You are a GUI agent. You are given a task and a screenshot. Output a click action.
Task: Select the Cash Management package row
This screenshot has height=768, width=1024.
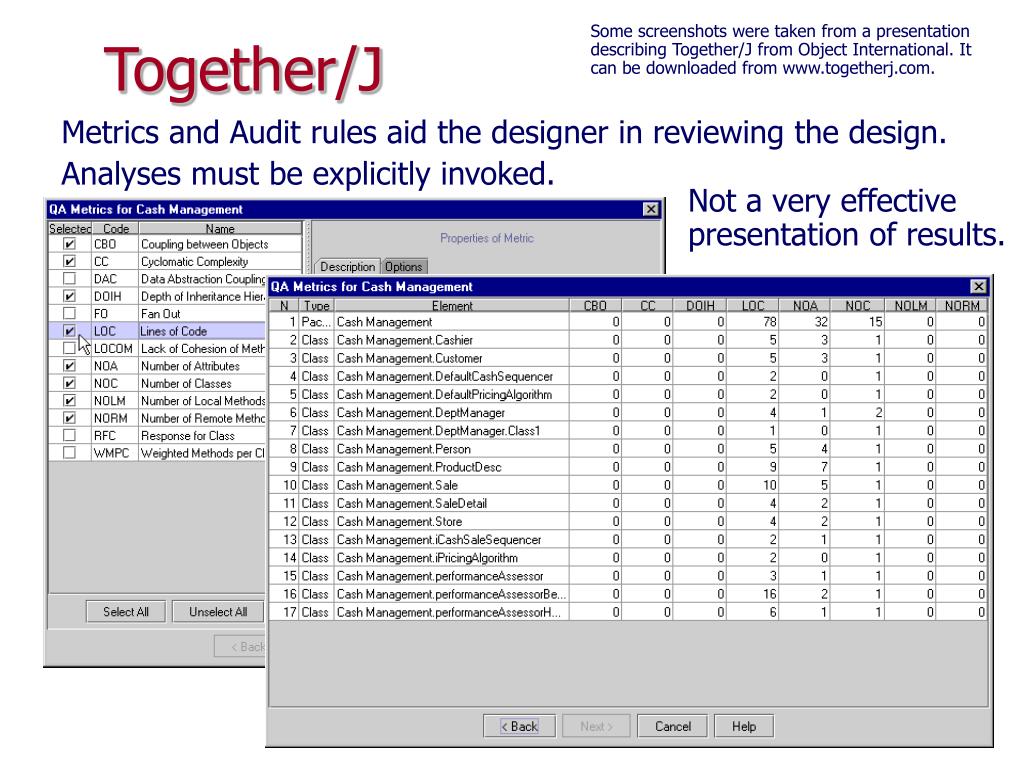628,322
